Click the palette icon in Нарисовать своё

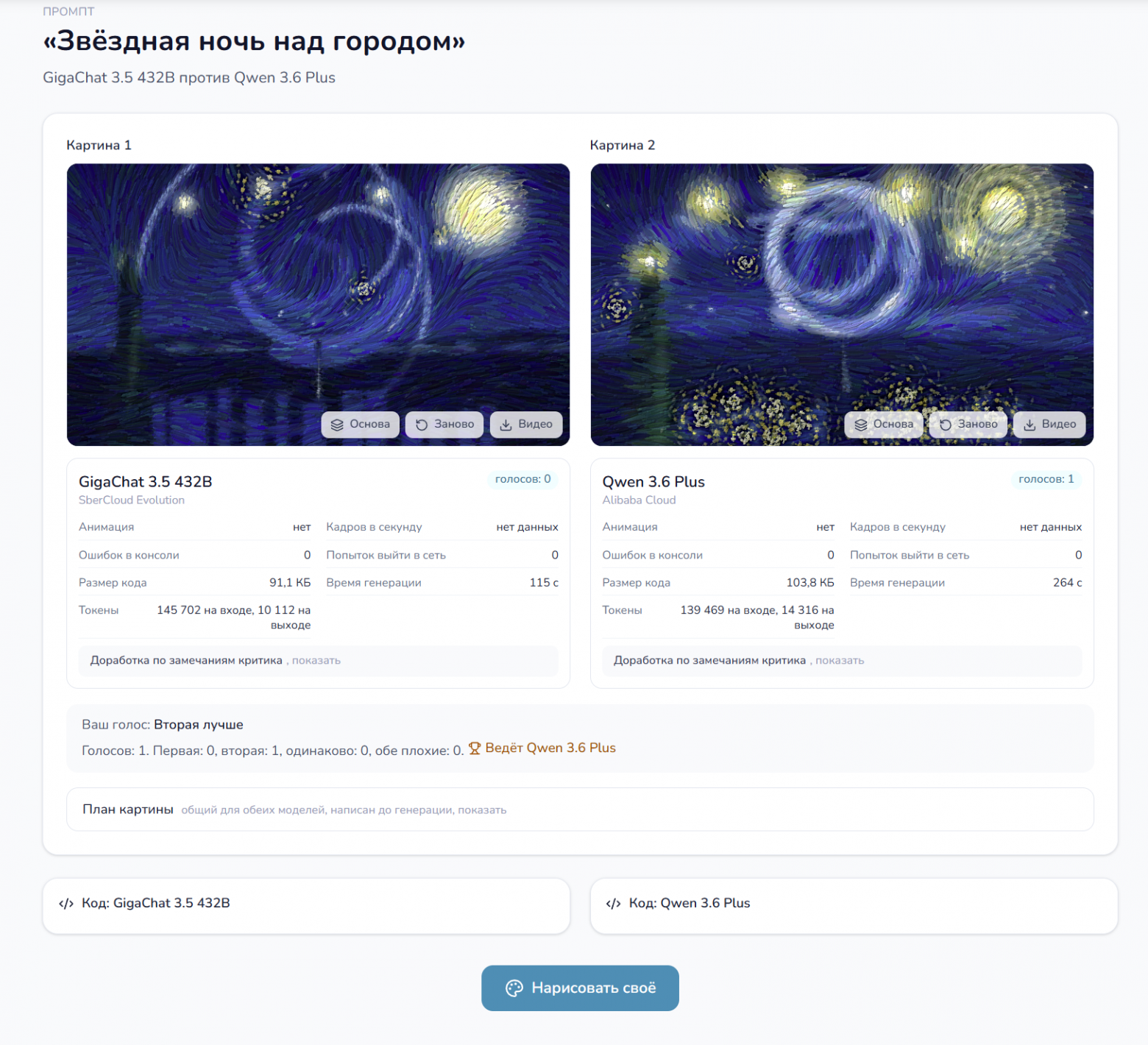pyautogui.click(x=514, y=988)
